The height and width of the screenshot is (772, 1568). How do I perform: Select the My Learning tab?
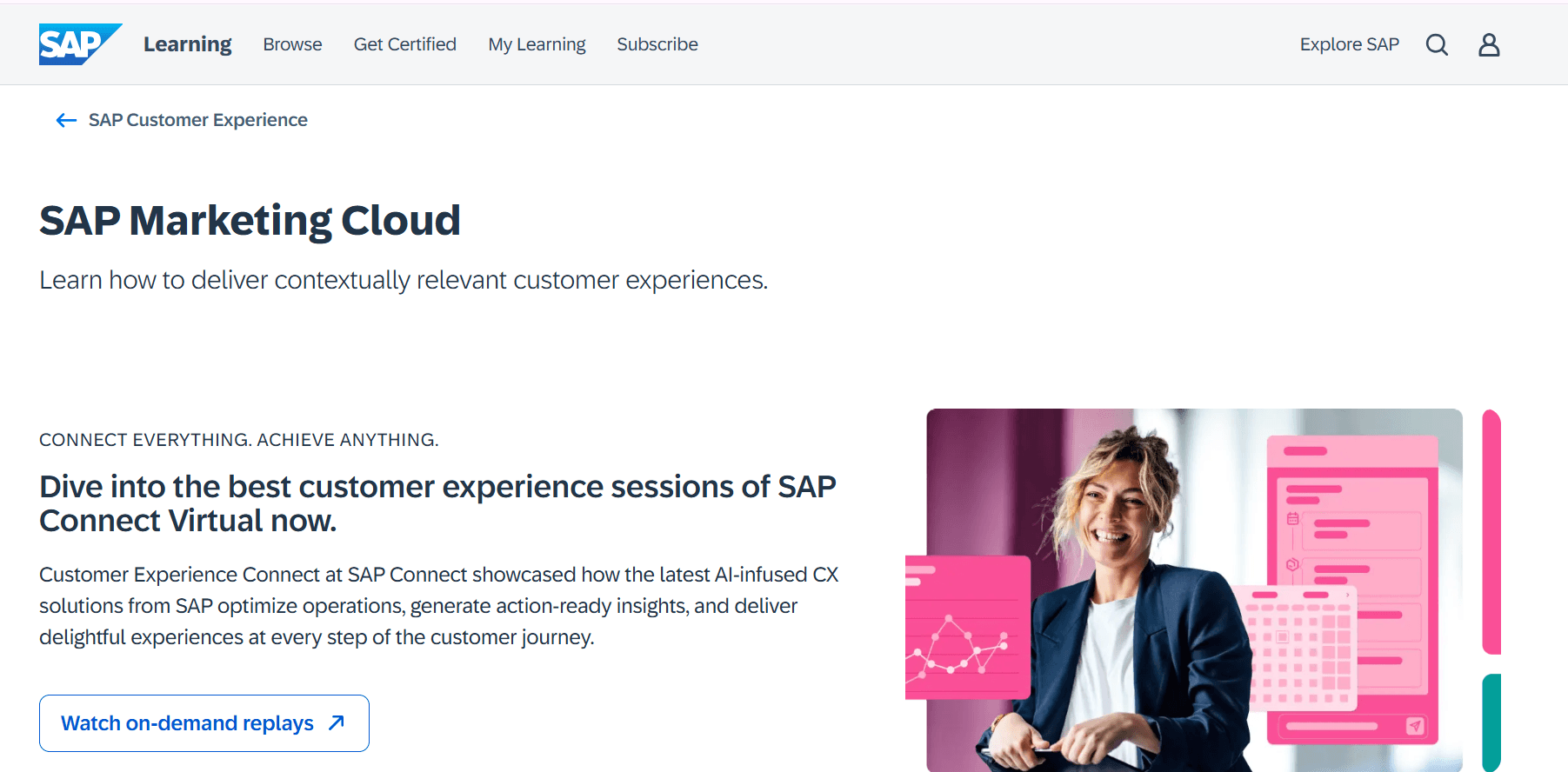click(x=537, y=43)
